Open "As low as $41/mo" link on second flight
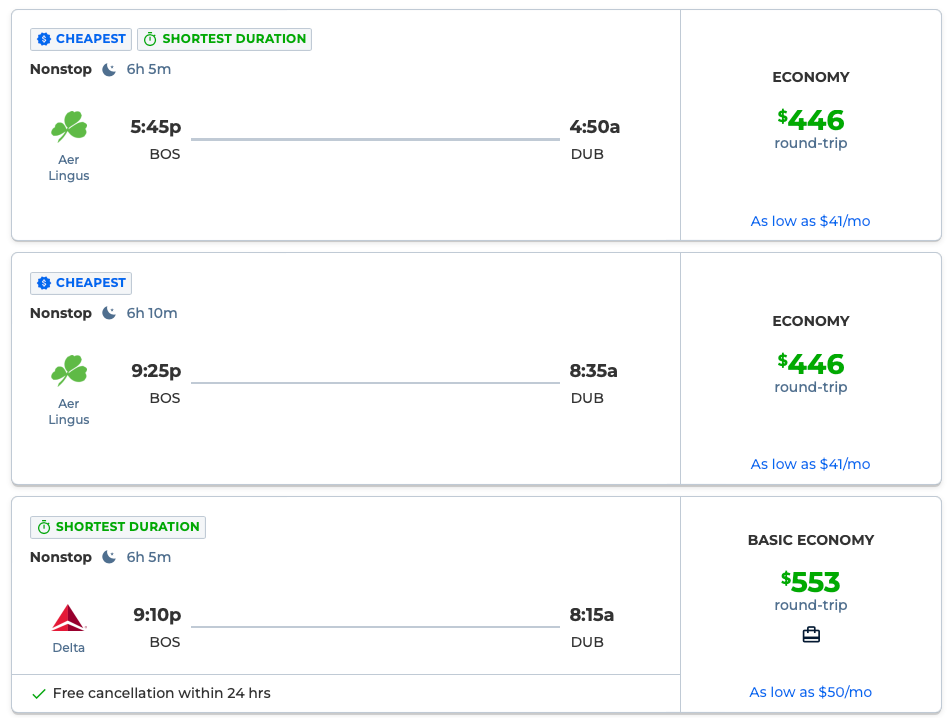 pyautogui.click(x=810, y=464)
